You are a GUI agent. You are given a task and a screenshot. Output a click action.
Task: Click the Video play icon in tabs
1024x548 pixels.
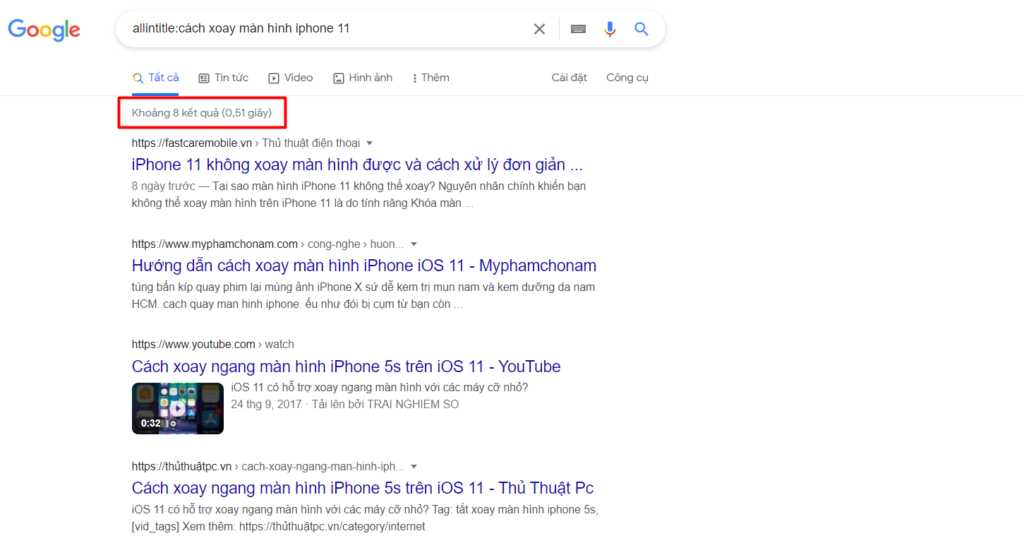tap(274, 78)
